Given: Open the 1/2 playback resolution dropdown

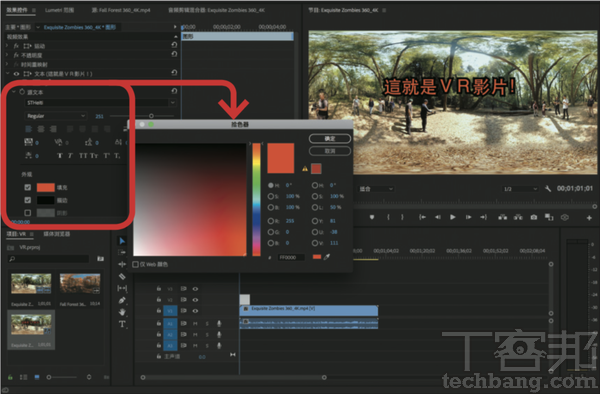Looking at the screenshot, I should 520,189.
